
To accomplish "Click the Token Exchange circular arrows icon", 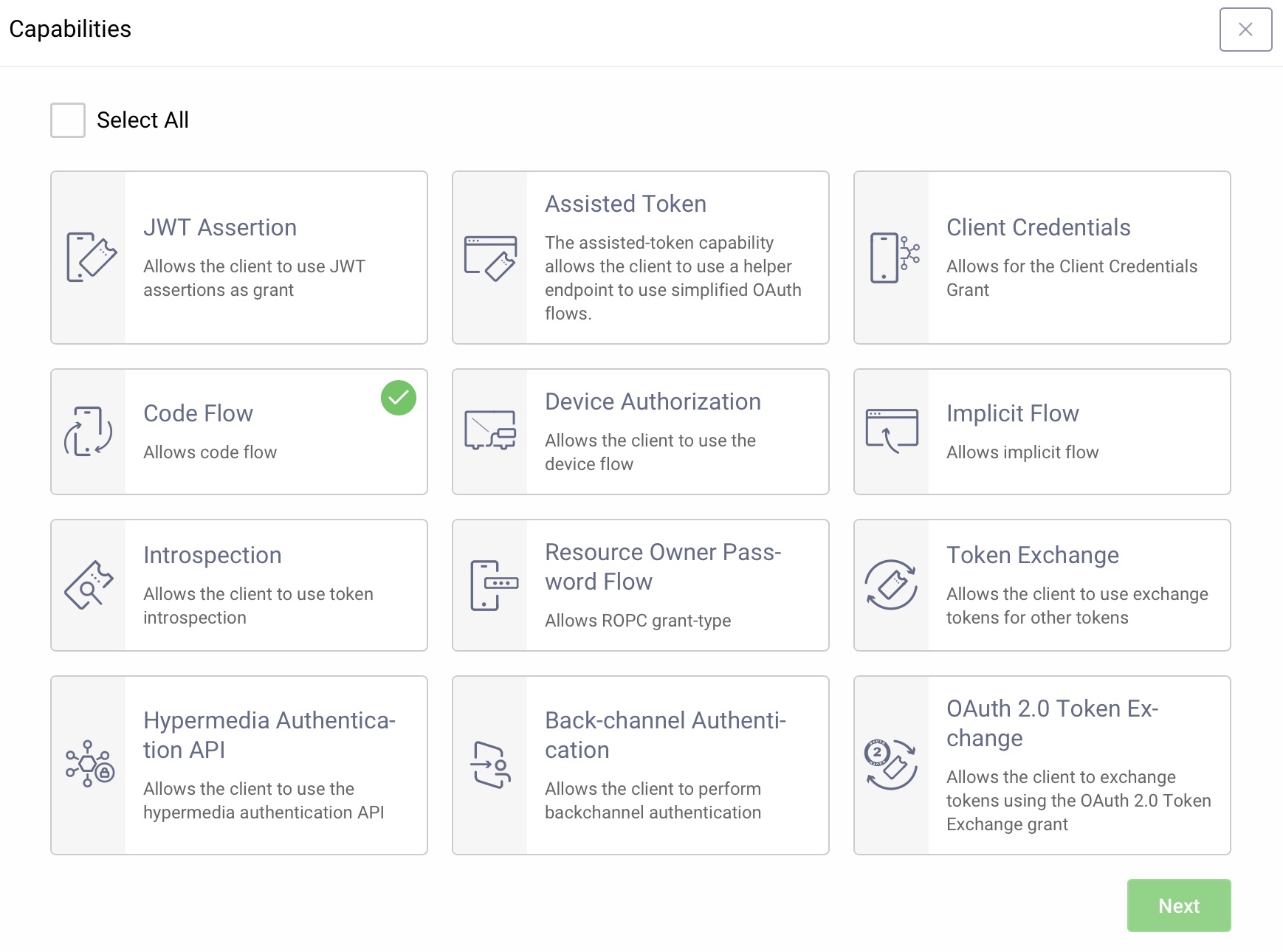I will pyautogui.click(x=891, y=585).
